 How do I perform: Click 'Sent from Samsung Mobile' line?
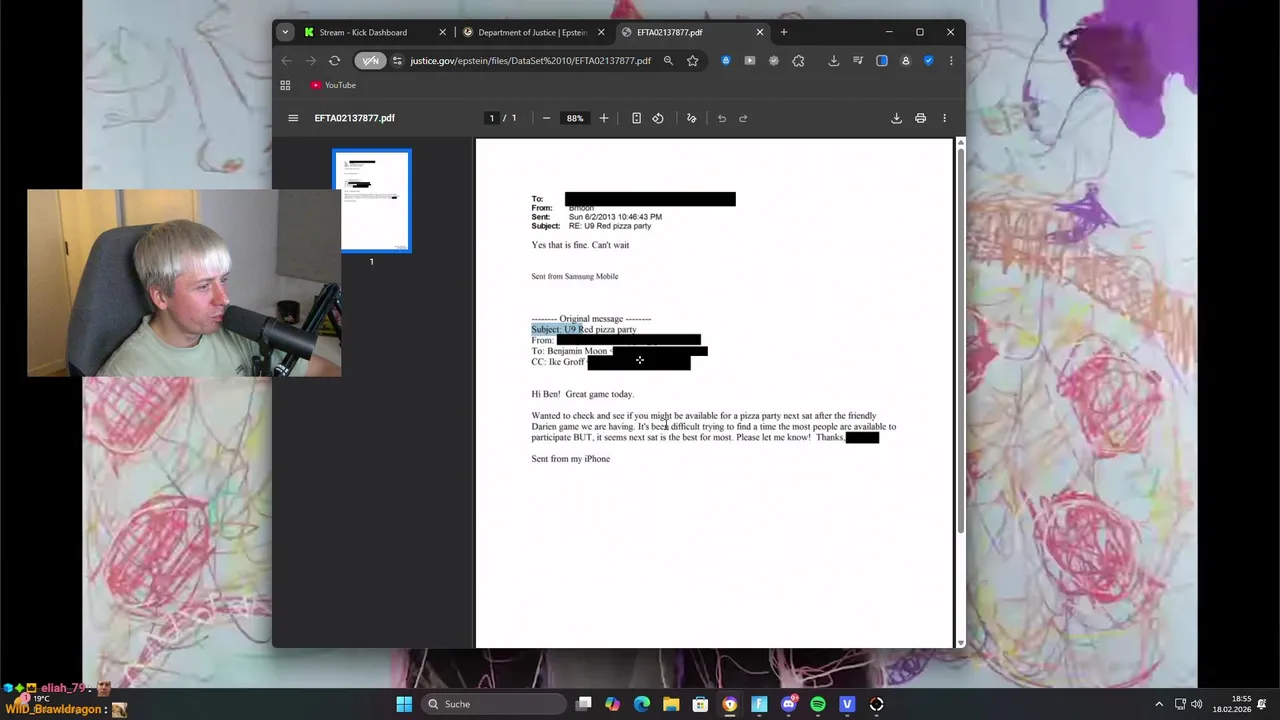pos(575,276)
